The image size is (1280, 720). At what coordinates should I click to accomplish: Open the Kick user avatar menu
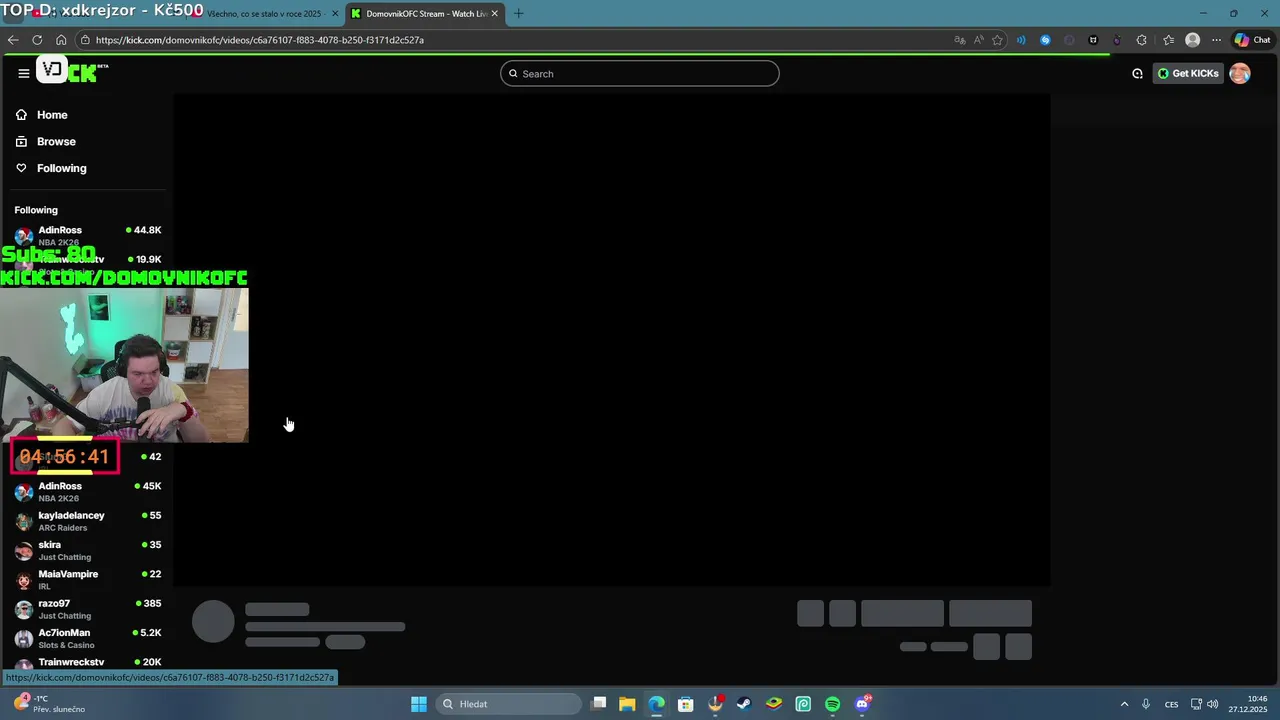[x=1240, y=73]
